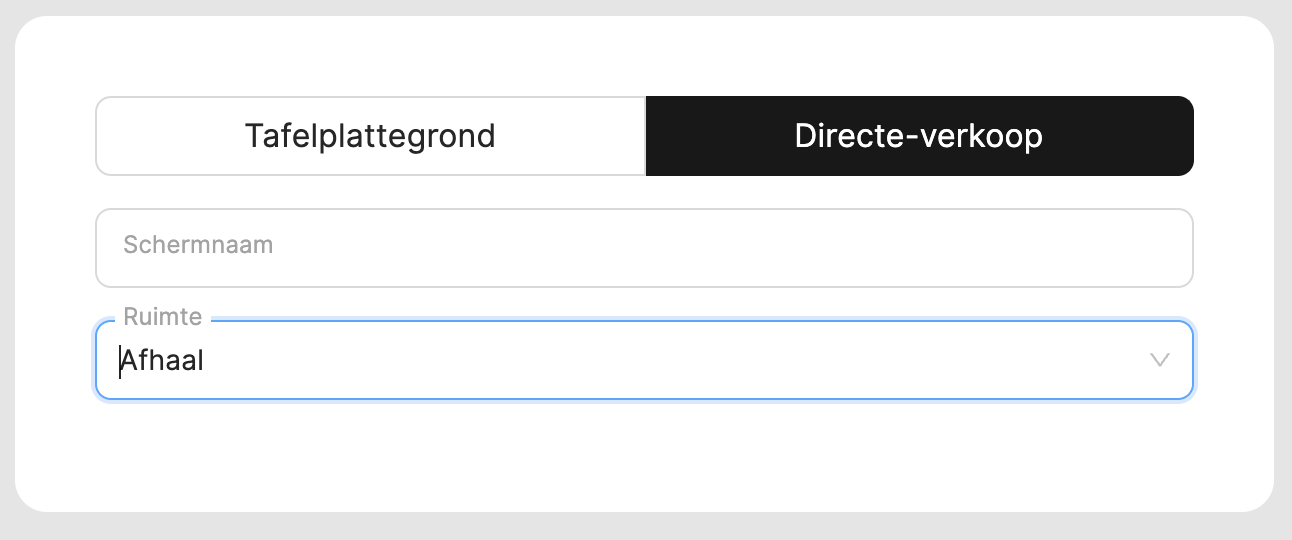Toggle the view mode to Tafelplattegrond
The width and height of the screenshot is (1292, 540).
point(370,136)
